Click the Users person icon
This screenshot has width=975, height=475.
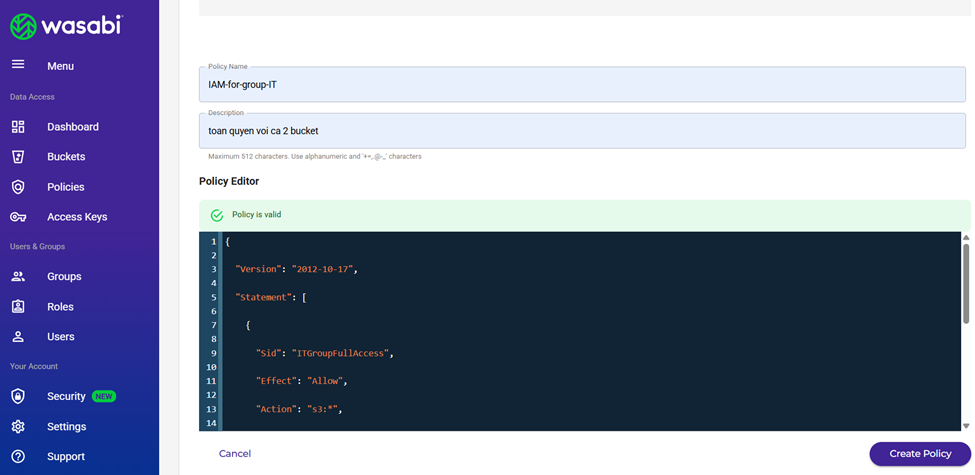tap(18, 337)
